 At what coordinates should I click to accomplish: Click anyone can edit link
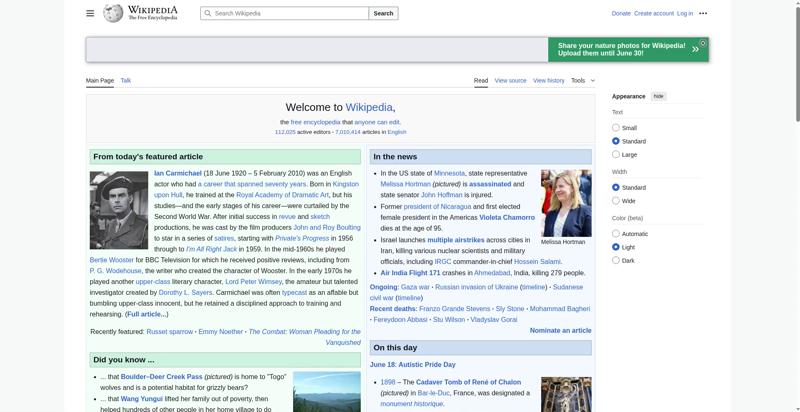pos(377,122)
